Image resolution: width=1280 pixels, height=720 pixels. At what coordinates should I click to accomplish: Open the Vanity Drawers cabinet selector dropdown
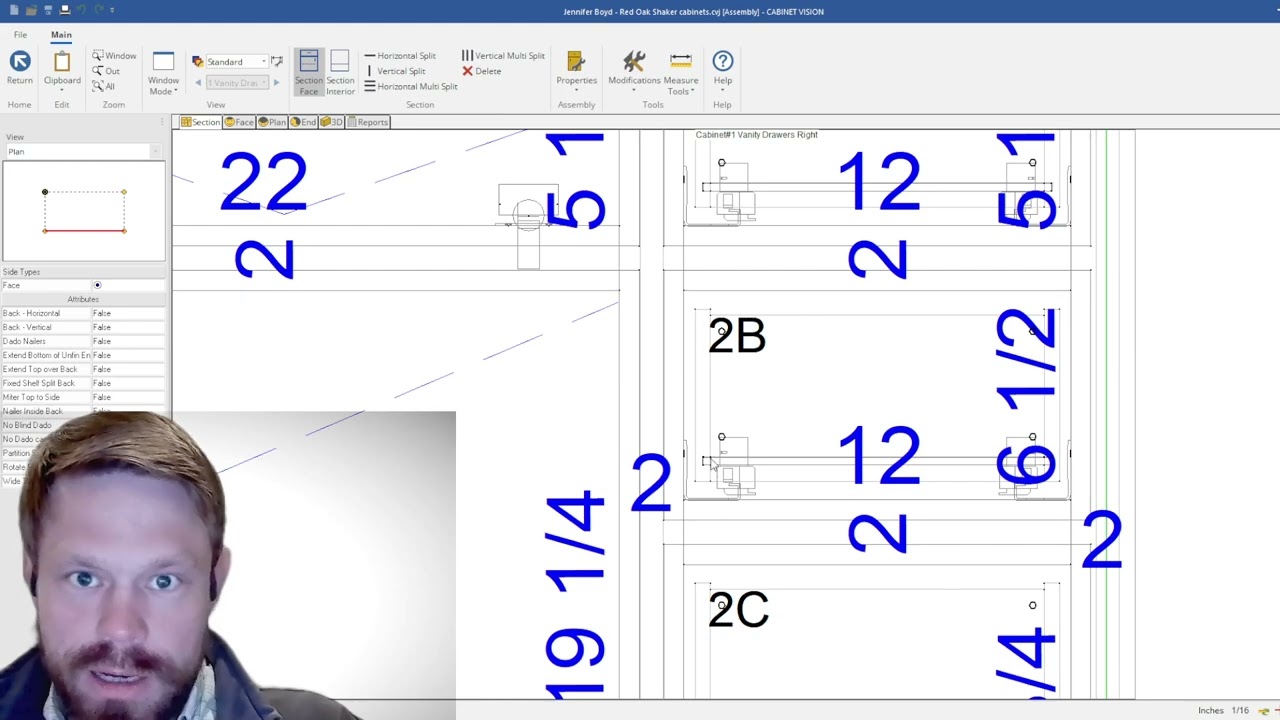pyautogui.click(x=236, y=83)
